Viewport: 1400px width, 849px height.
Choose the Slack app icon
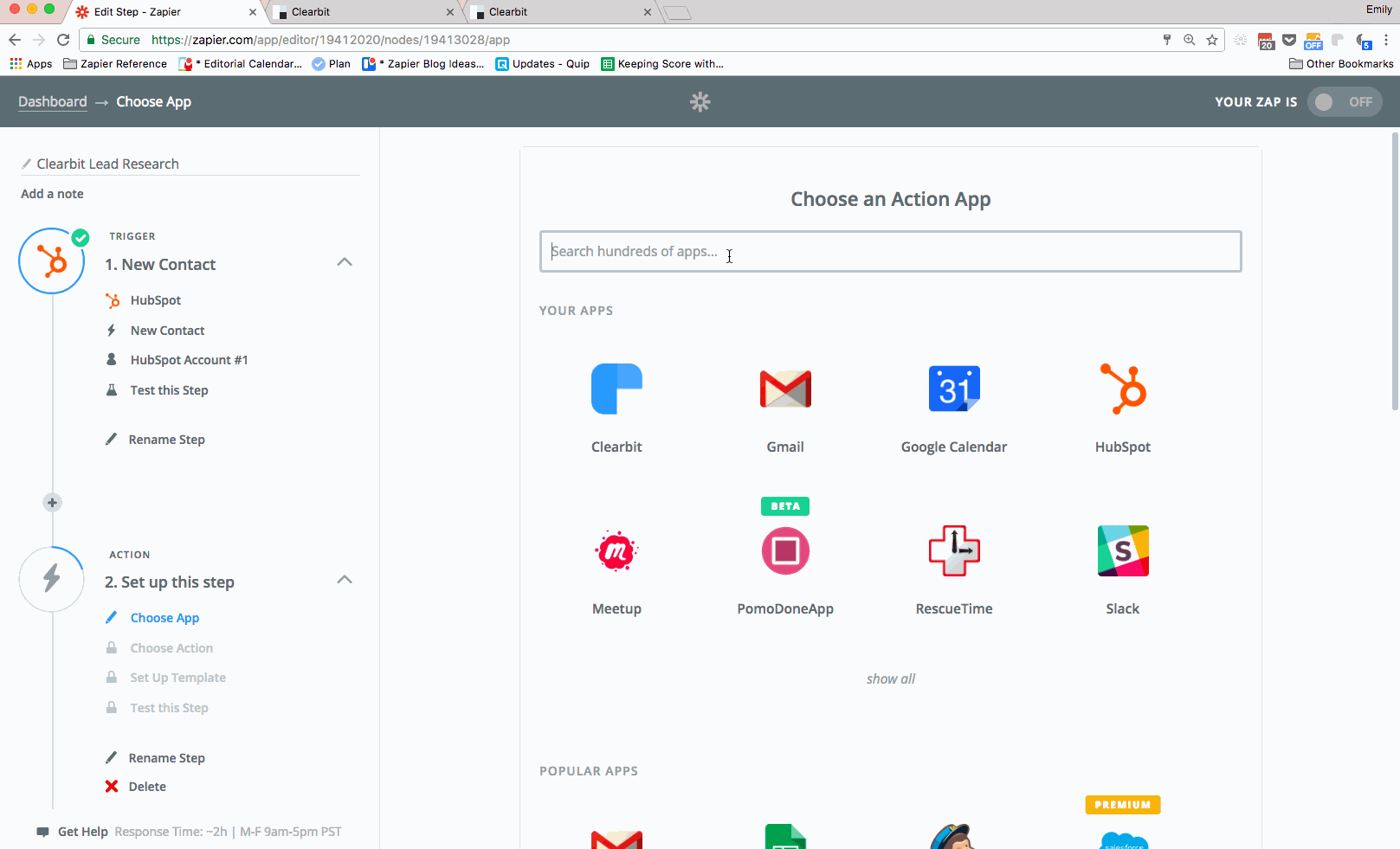coord(1123,551)
